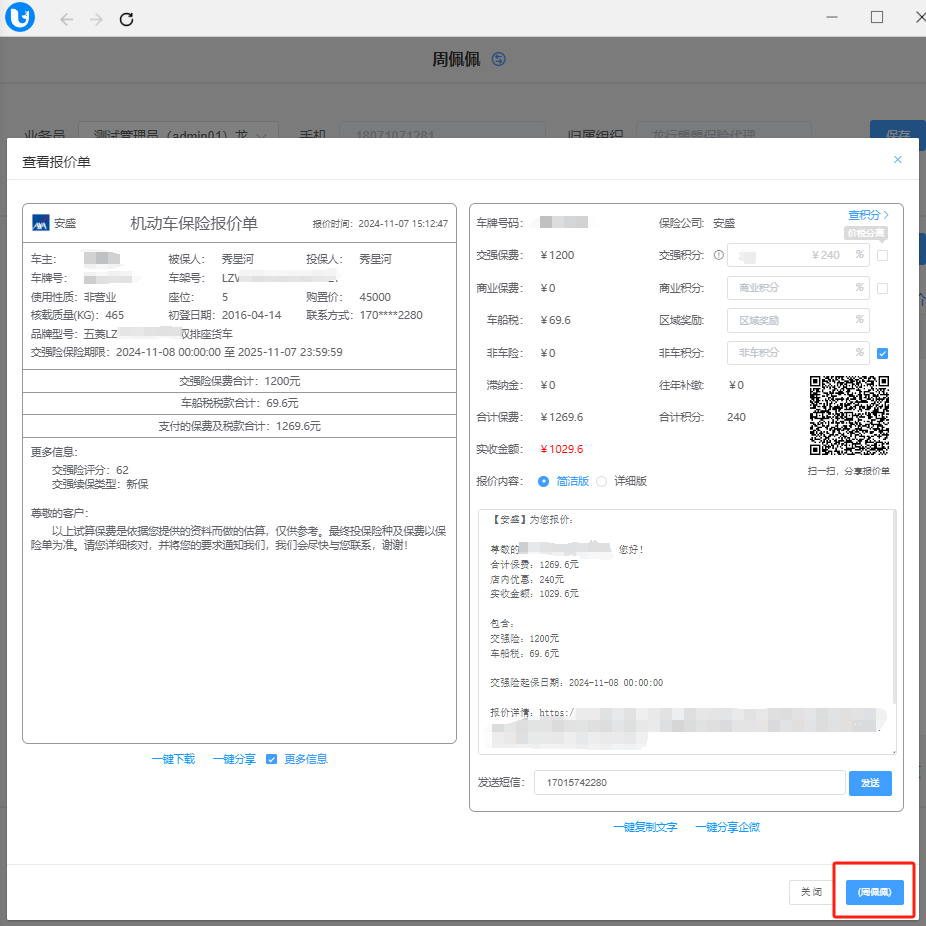
Task: Go forward with the right arrow
Action: pyautogui.click(x=96, y=19)
